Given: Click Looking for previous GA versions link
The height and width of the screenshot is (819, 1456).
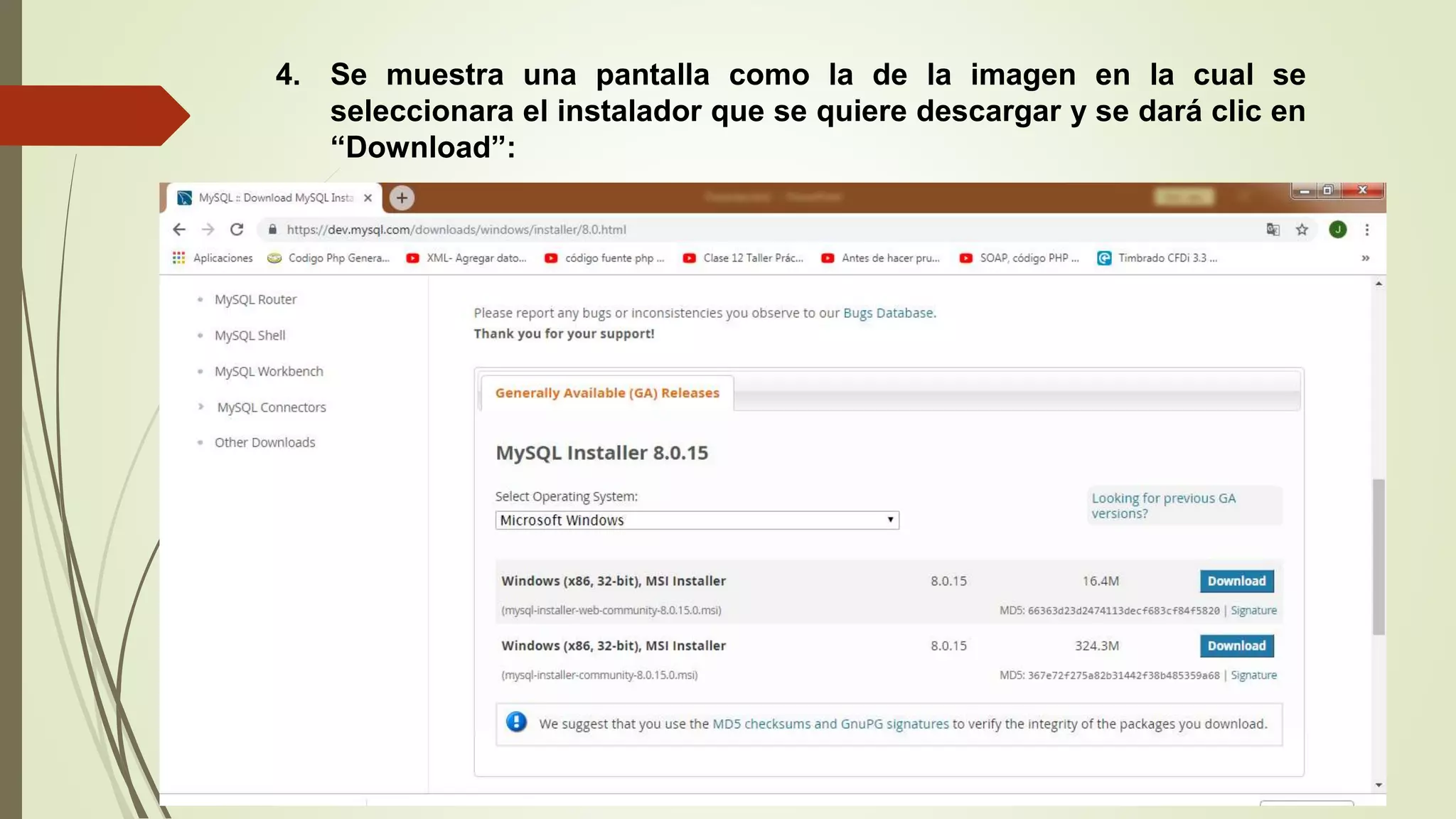Looking at the screenshot, I should (x=1163, y=505).
